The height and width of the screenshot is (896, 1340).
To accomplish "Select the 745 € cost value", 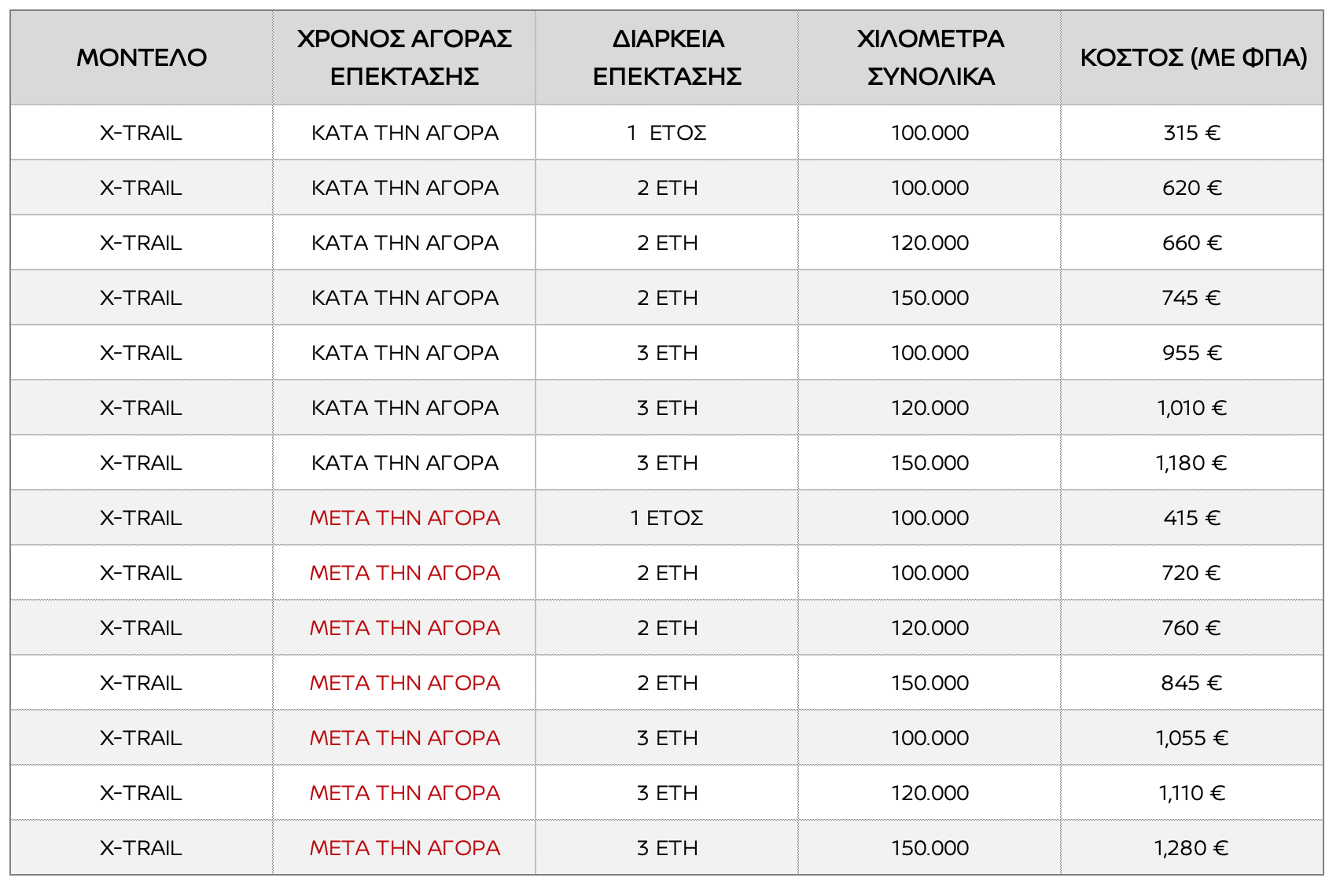I will [1191, 298].
